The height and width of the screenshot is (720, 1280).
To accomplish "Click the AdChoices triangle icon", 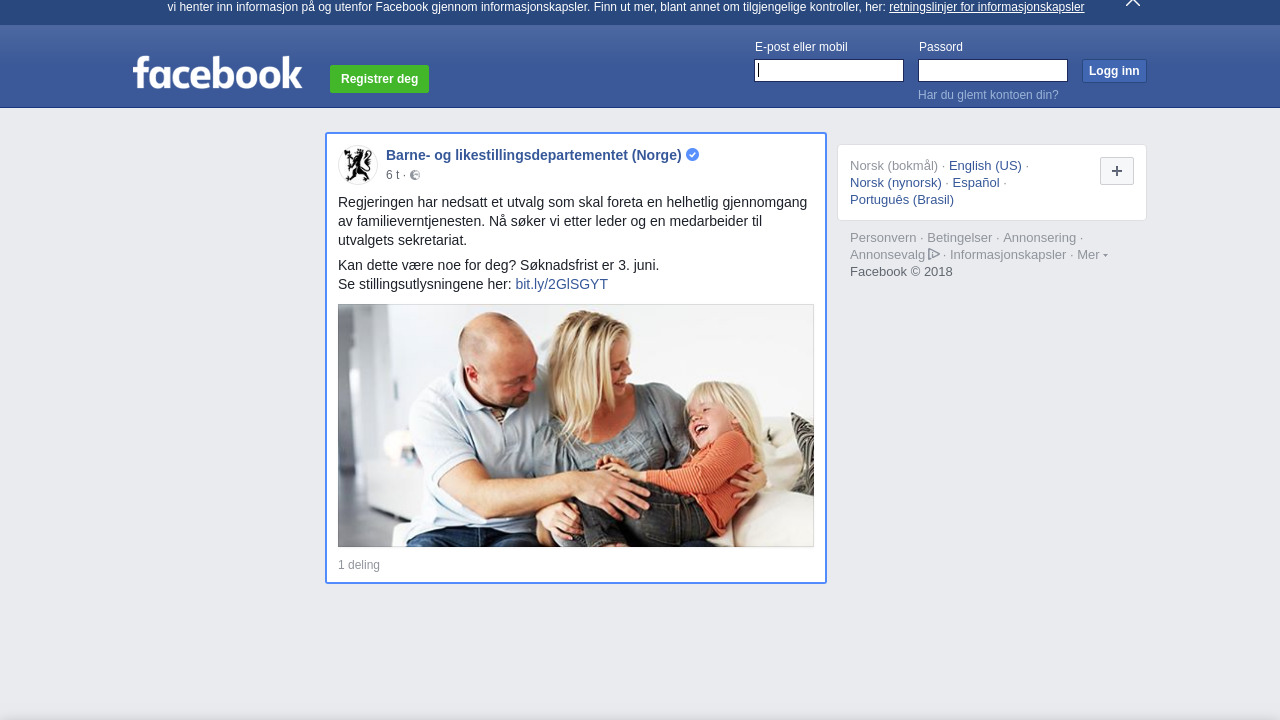I will [x=934, y=254].
